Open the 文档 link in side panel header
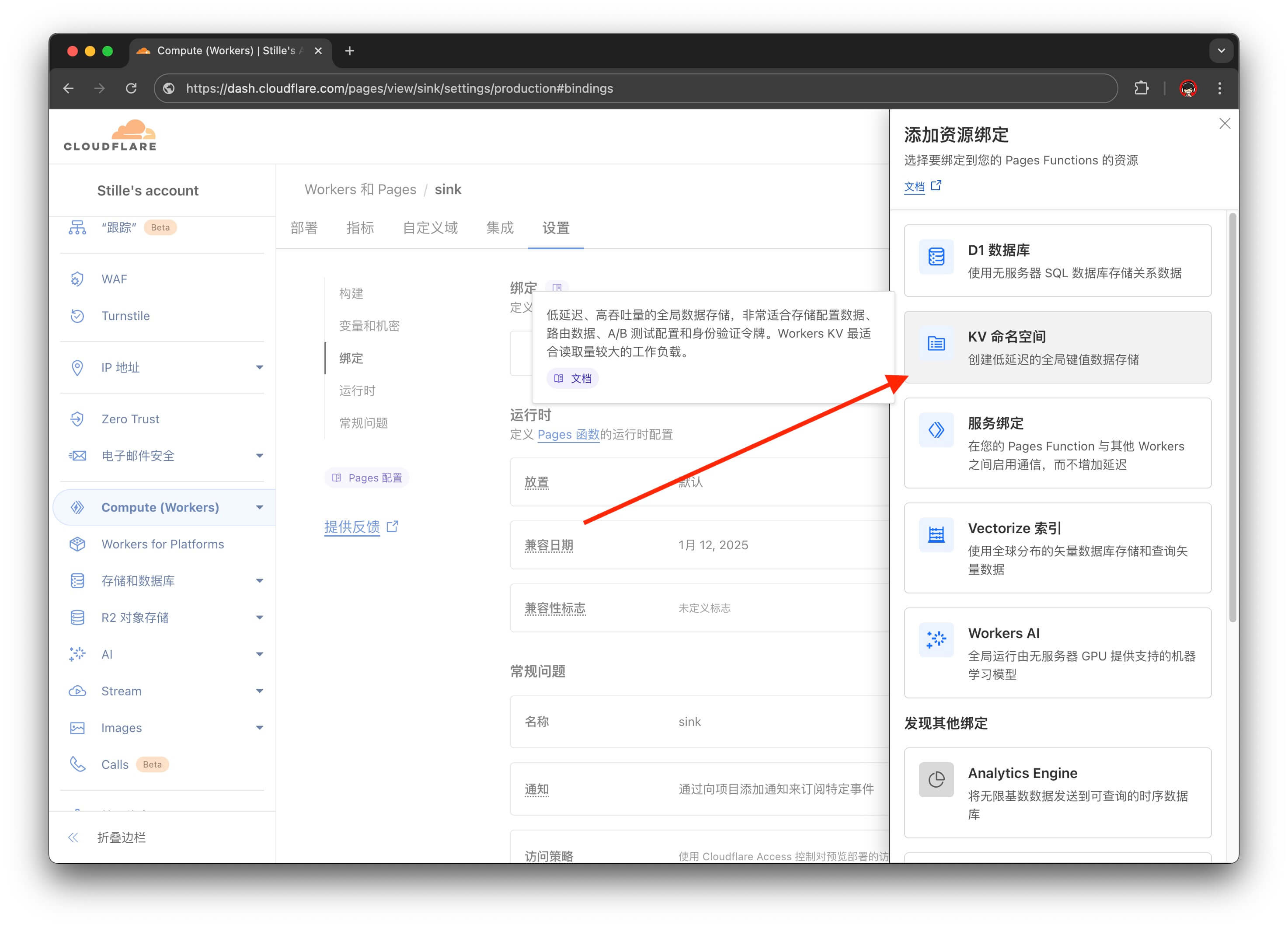Viewport: 1288px width, 928px height. (922, 186)
